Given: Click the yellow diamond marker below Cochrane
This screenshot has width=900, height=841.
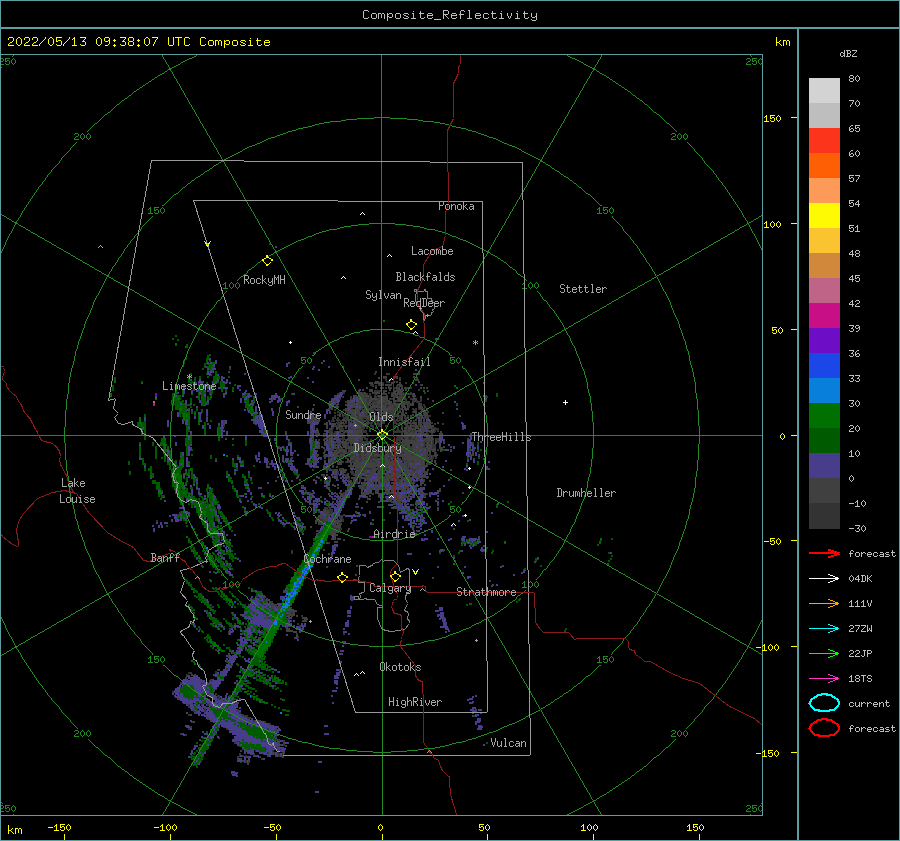Looking at the screenshot, I should (x=343, y=578).
